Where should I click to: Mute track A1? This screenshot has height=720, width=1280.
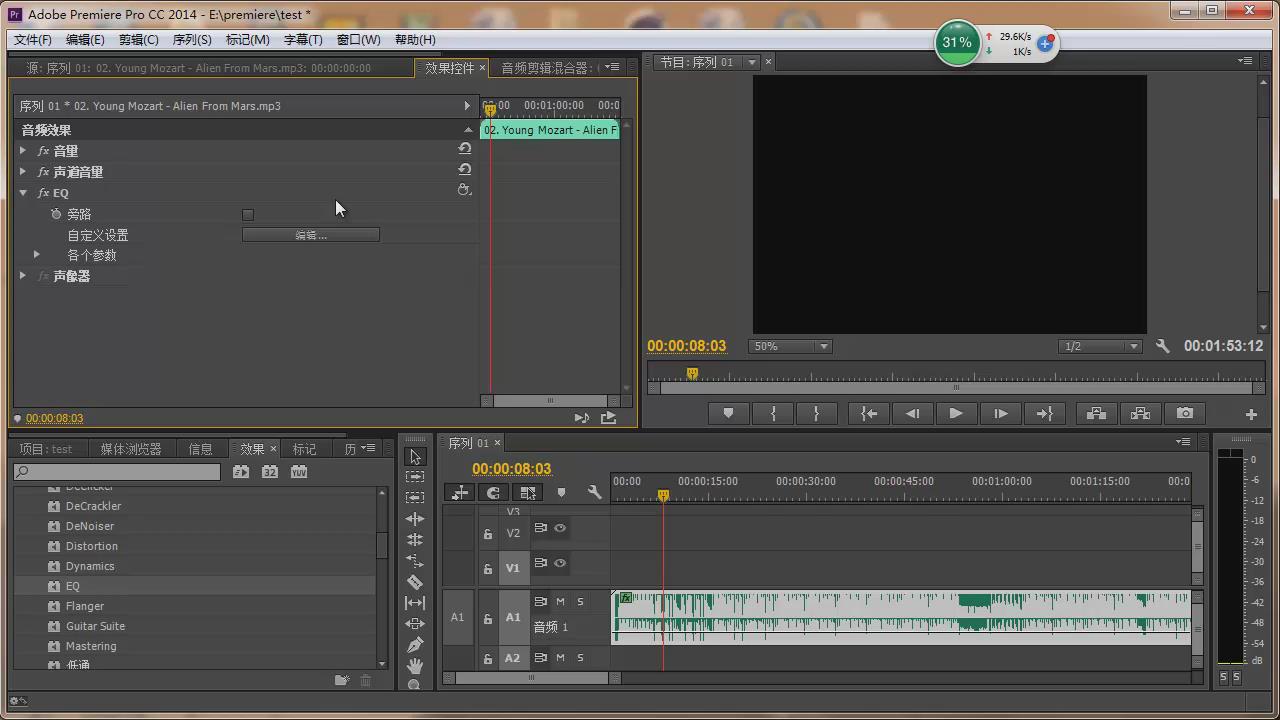coord(560,601)
